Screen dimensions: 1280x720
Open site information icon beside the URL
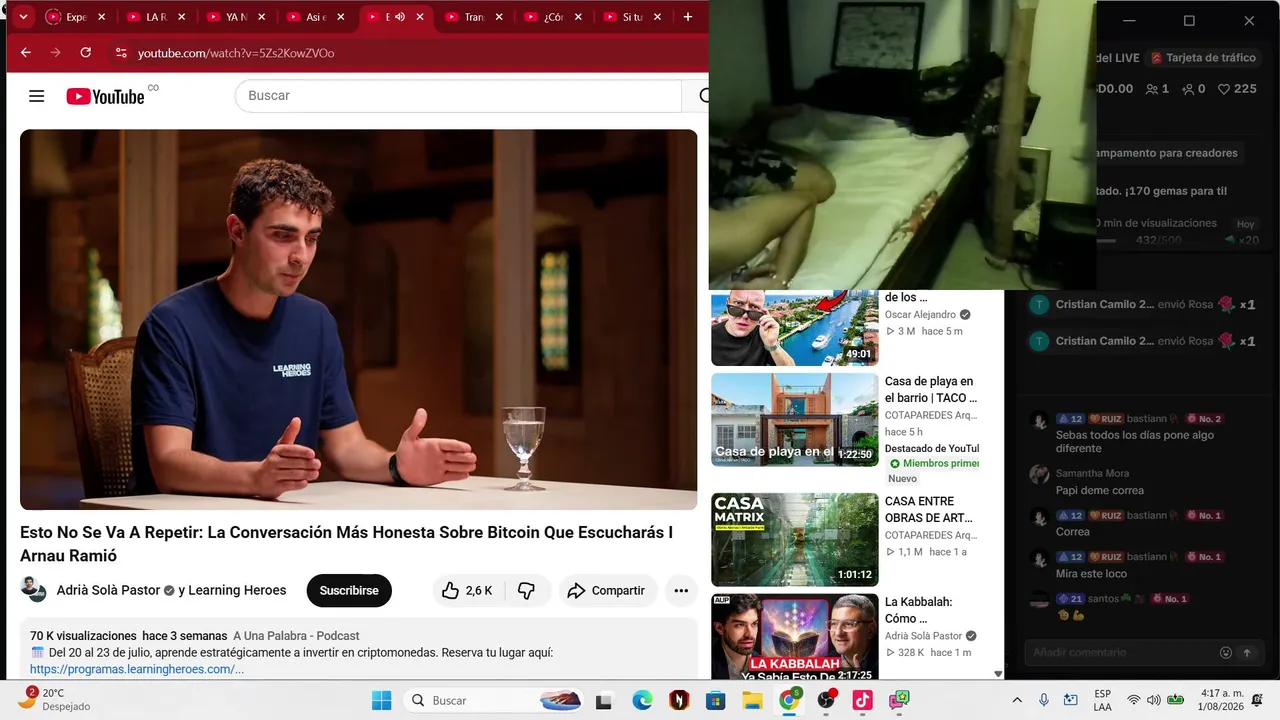[121, 53]
